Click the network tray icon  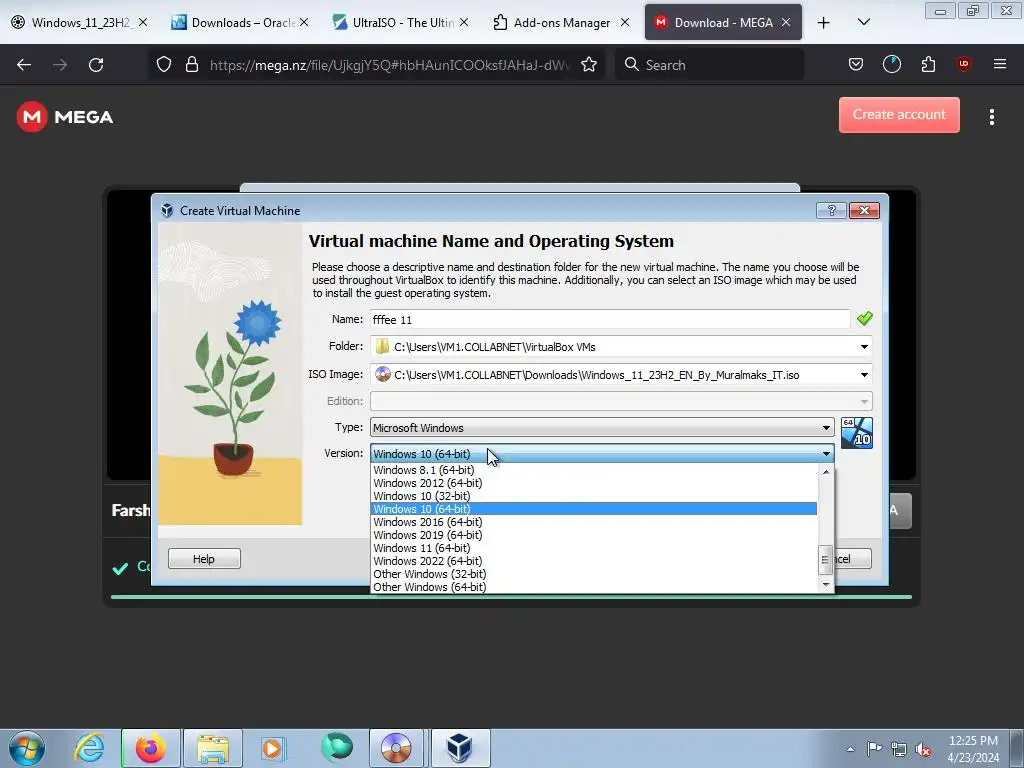click(899, 750)
